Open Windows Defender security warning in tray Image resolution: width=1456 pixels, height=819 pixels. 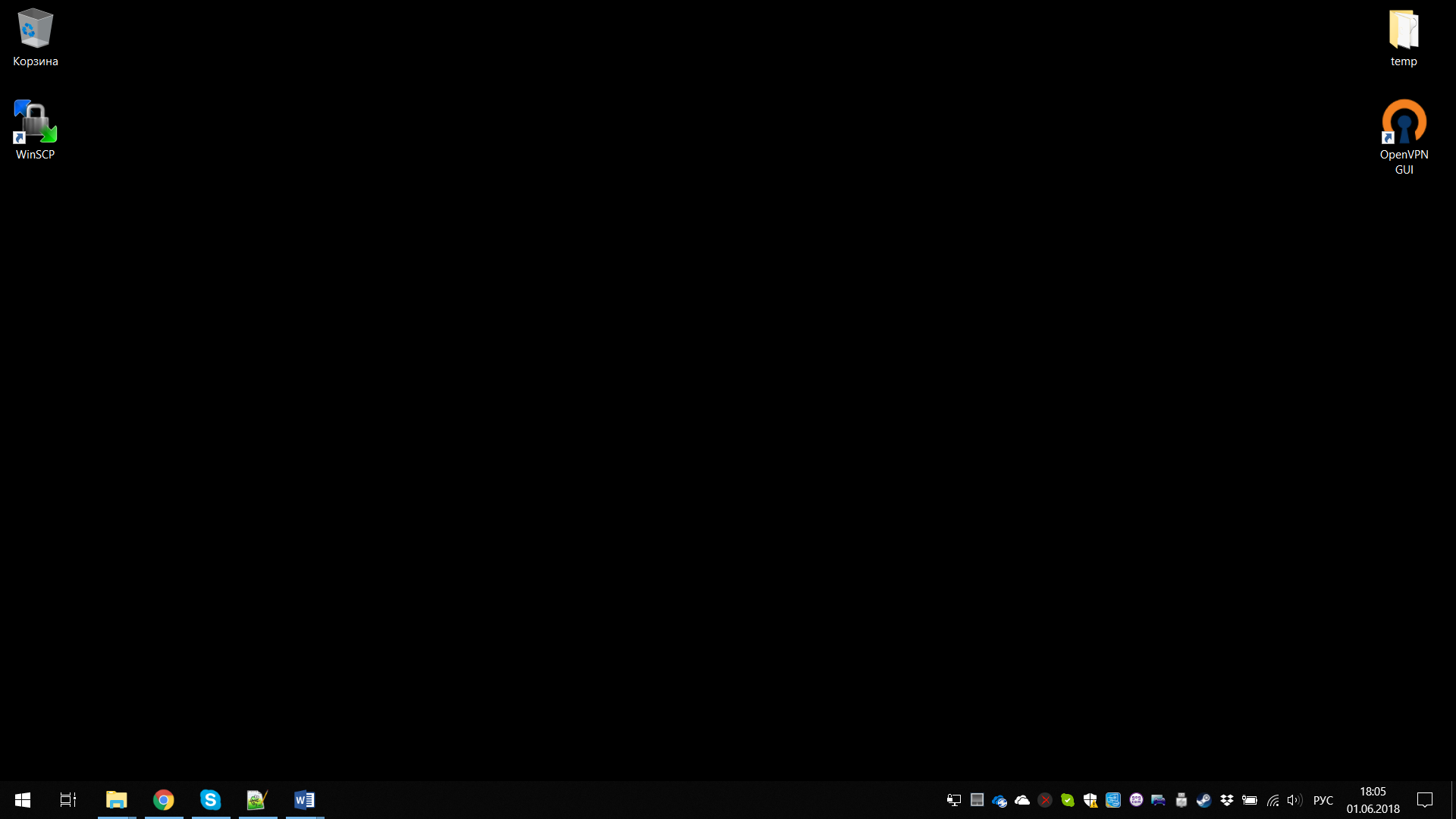pyautogui.click(x=1090, y=800)
